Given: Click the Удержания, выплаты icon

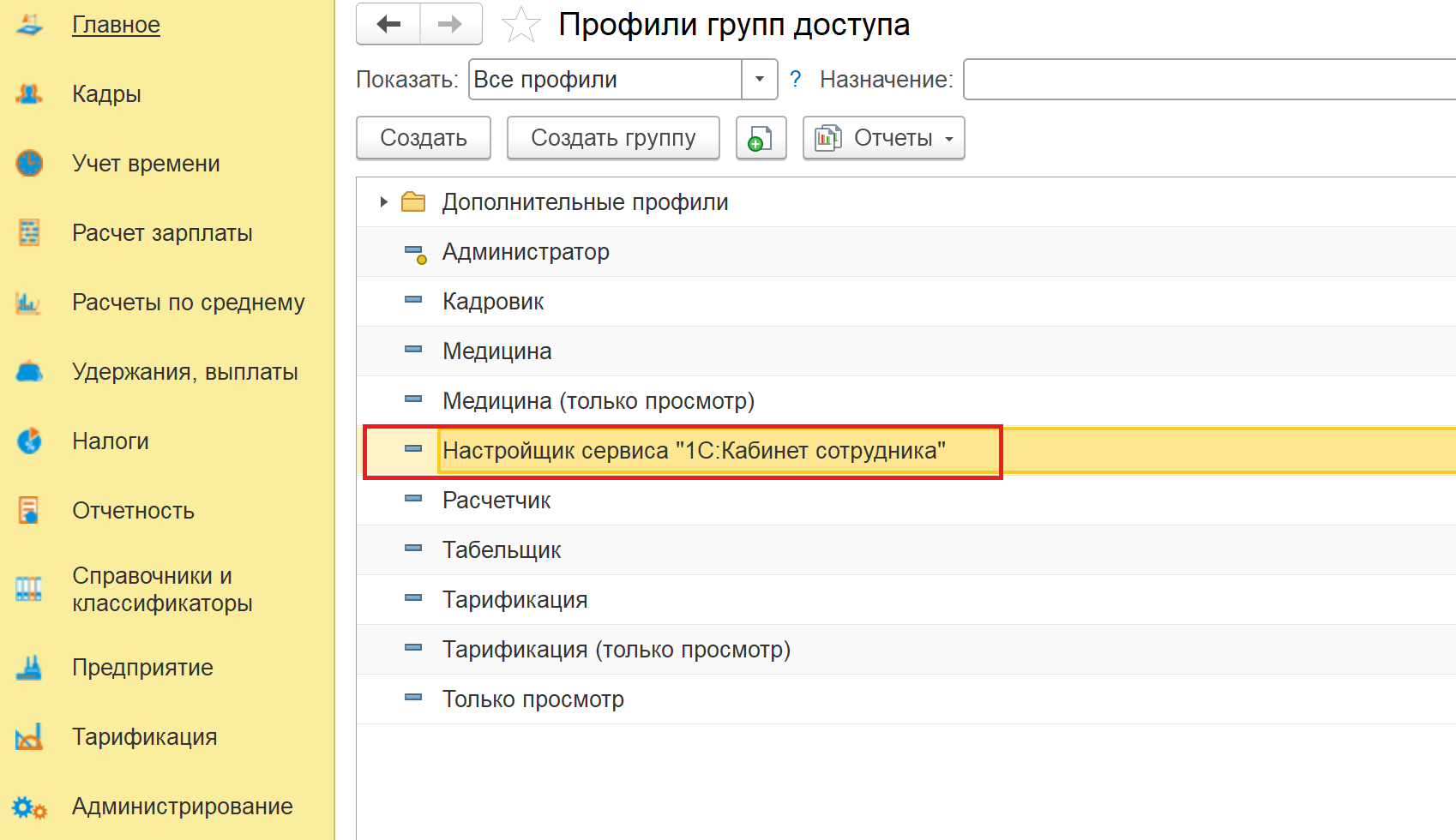Looking at the screenshot, I should [29, 372].
